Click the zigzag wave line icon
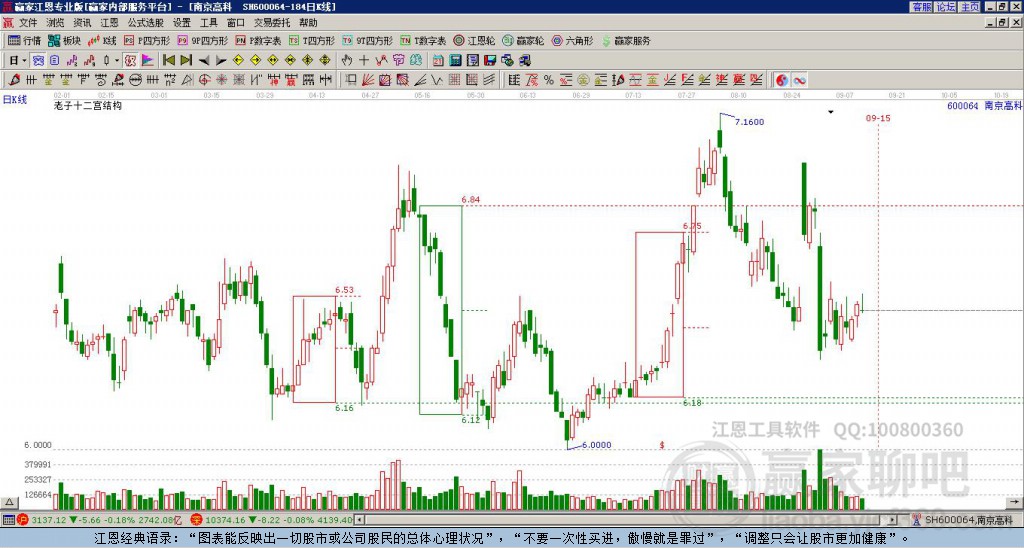This screenshot has width=1024, height=548. coord(436,80)
